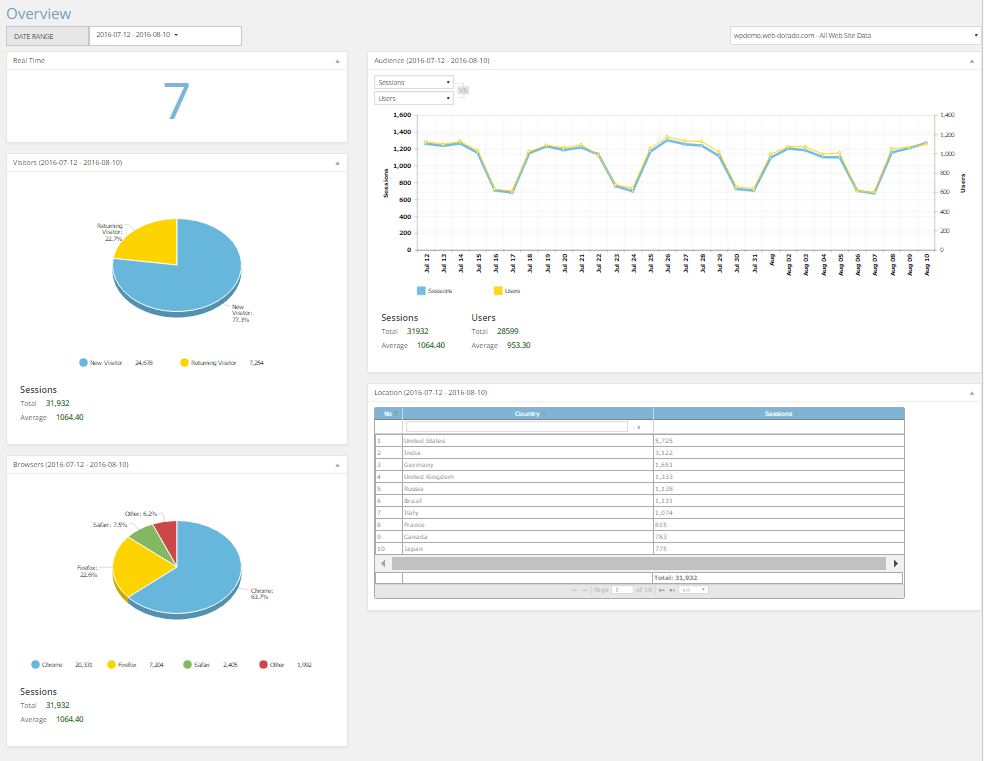Collapse the Browsers panel using its arrow
This screenshot has width=984, height=761.
[x=337, y=465]
